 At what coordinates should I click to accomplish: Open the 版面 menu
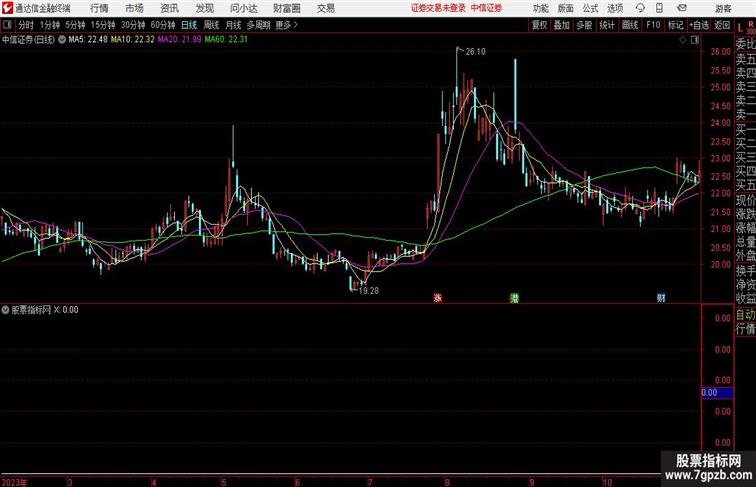(x=566, y=8)
